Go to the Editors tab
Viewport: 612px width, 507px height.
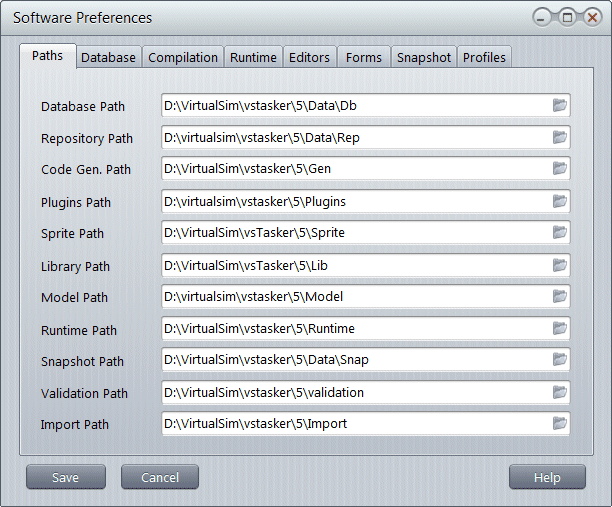coord(309,58)
